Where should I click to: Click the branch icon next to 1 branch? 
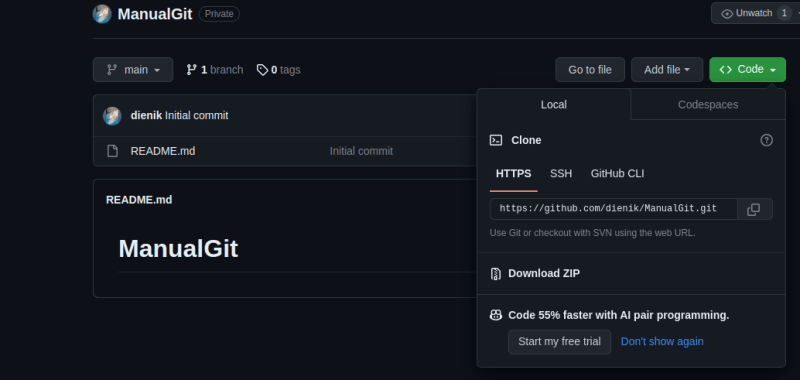coord(191,69)
